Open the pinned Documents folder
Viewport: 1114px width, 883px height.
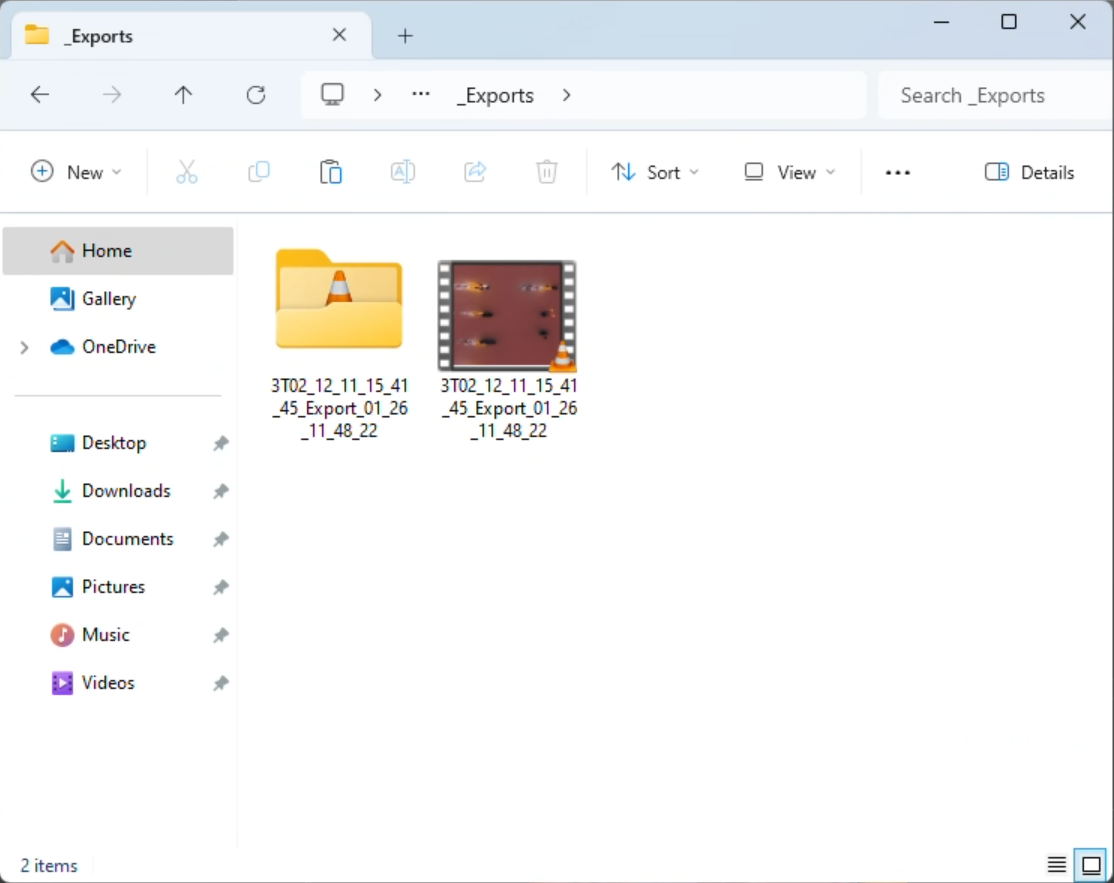(x=127, y=538)
